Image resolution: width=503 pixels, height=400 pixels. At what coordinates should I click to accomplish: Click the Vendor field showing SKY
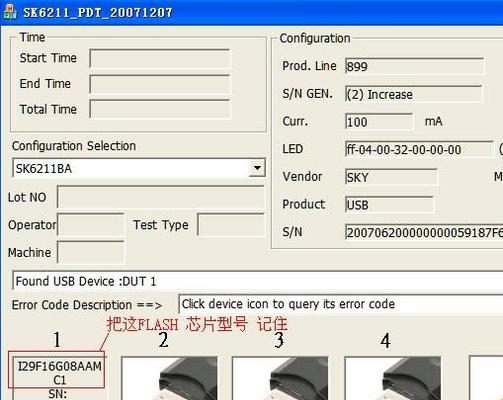[x=391, y=177]
